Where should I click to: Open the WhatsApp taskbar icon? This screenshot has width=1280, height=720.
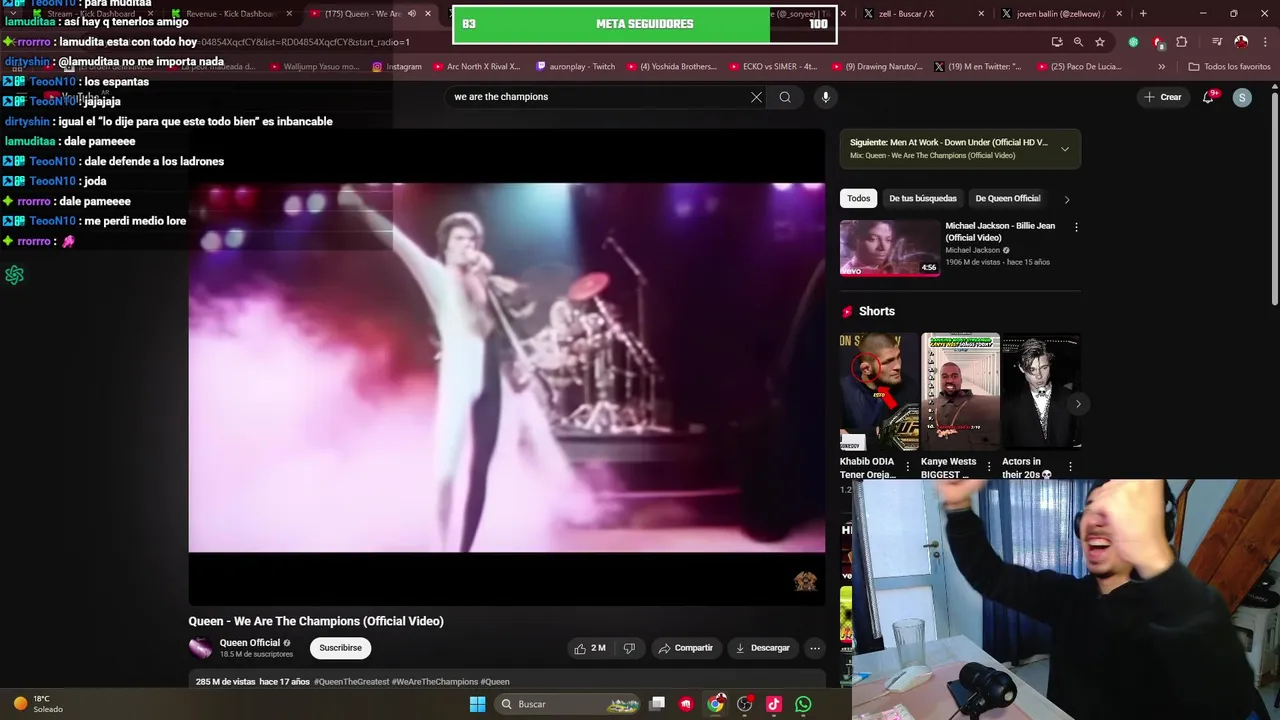coord(803,704)
